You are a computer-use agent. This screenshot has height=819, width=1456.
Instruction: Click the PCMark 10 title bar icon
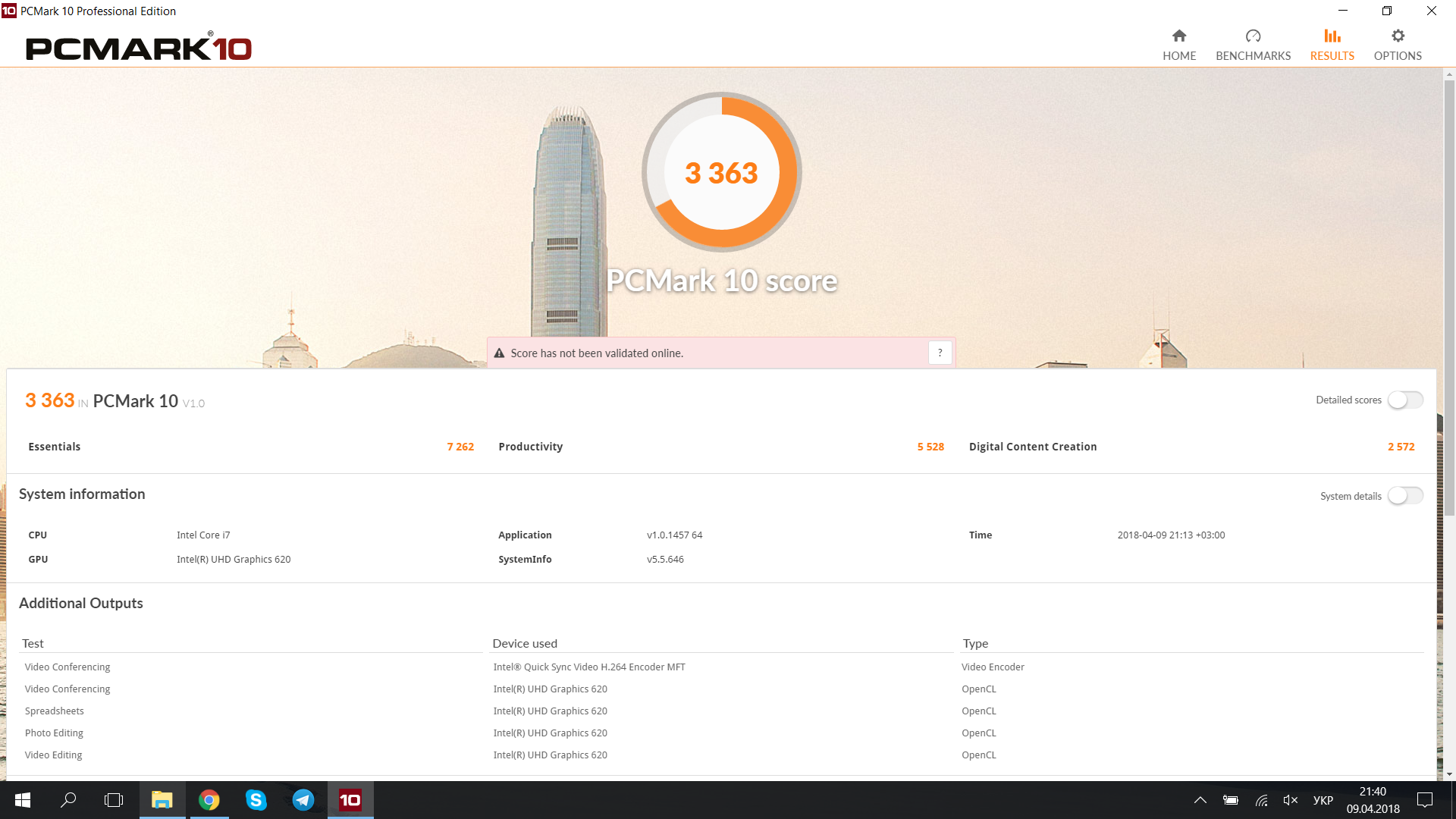click(x=9, y=11)
